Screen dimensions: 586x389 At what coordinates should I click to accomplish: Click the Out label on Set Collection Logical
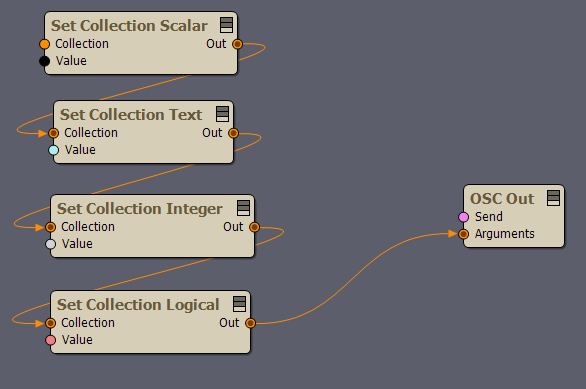pos(229,322)
